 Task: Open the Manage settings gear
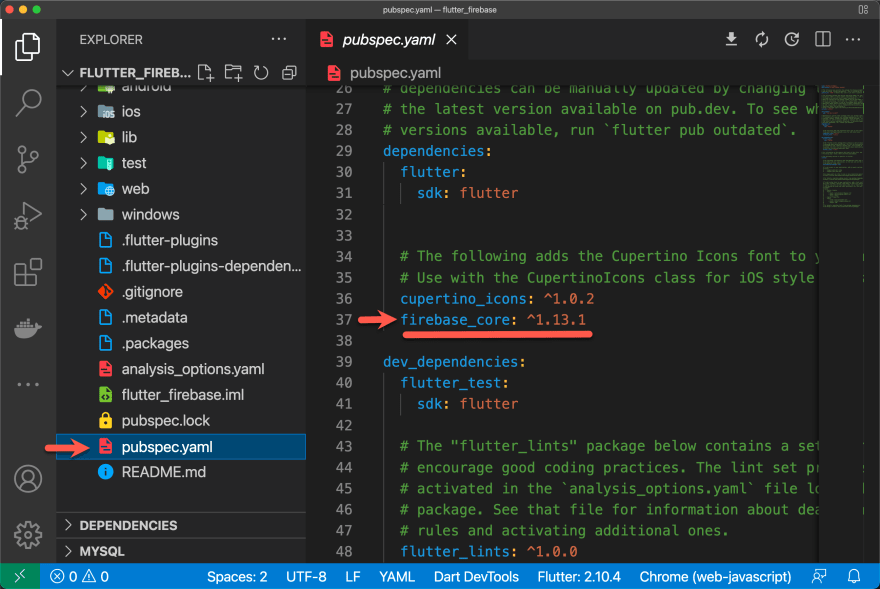click(x=28, y=535)
